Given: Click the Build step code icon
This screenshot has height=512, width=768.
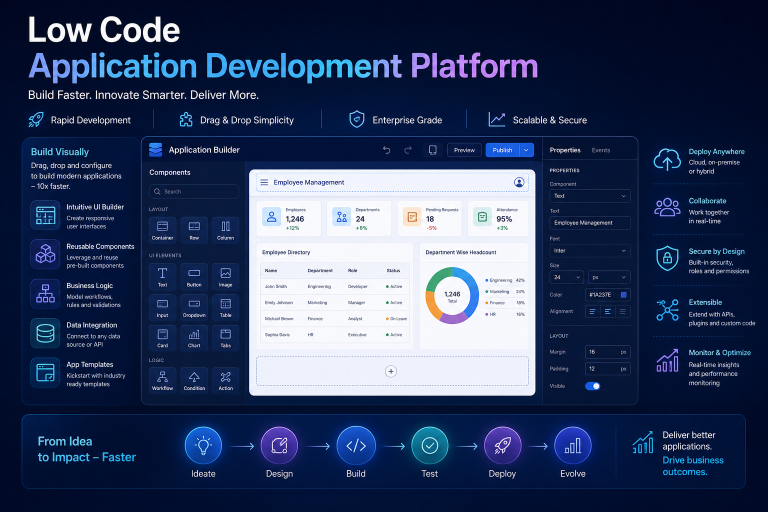Looking at the screenshot, I should tap(356, 445).
